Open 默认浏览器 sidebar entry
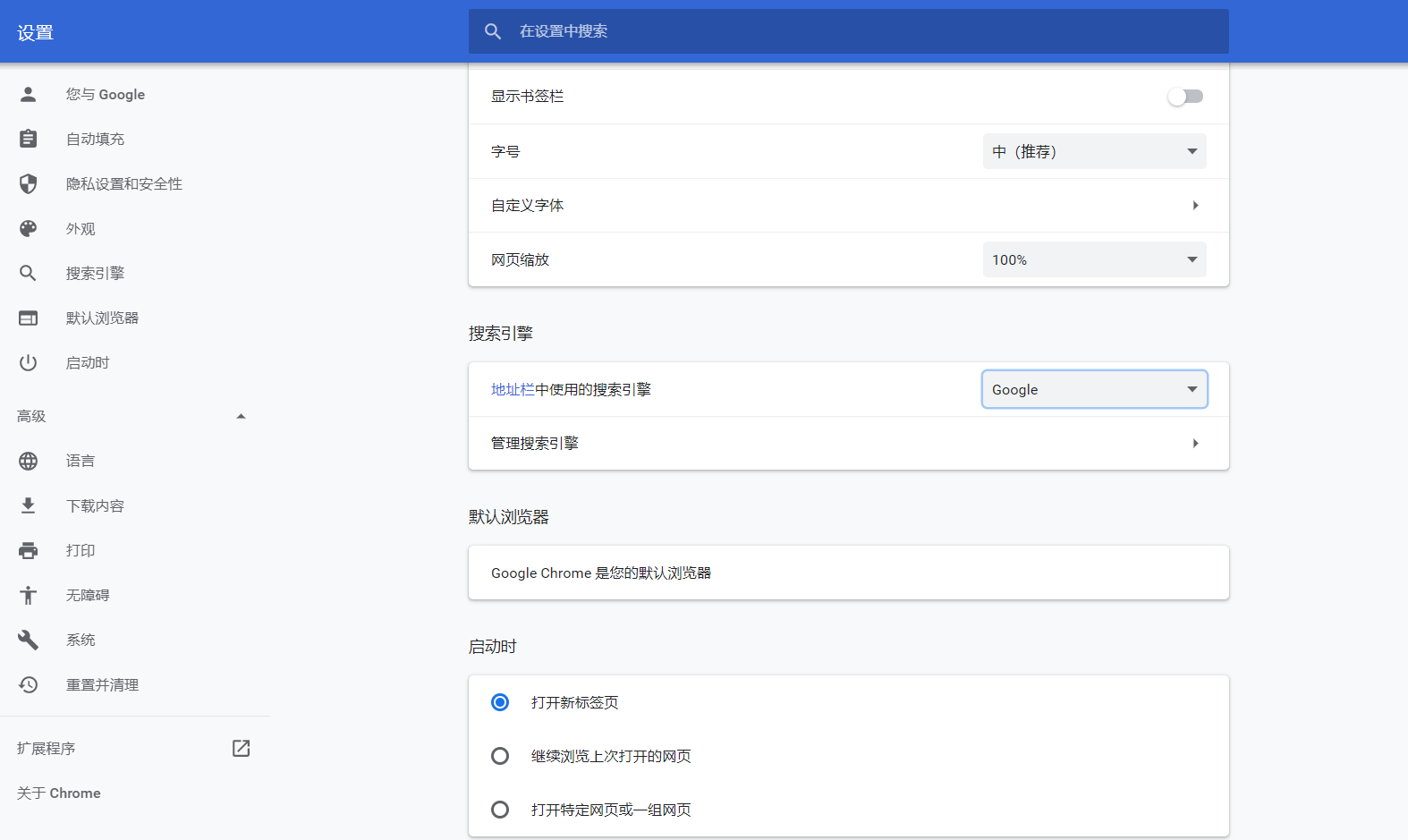Screen dimensions: 1408x840 click(x=103, y=318)
